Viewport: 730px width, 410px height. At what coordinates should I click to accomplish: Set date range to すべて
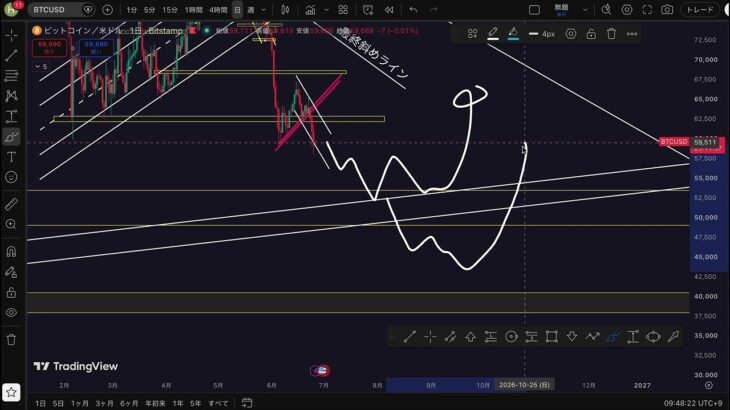[218, 403]
